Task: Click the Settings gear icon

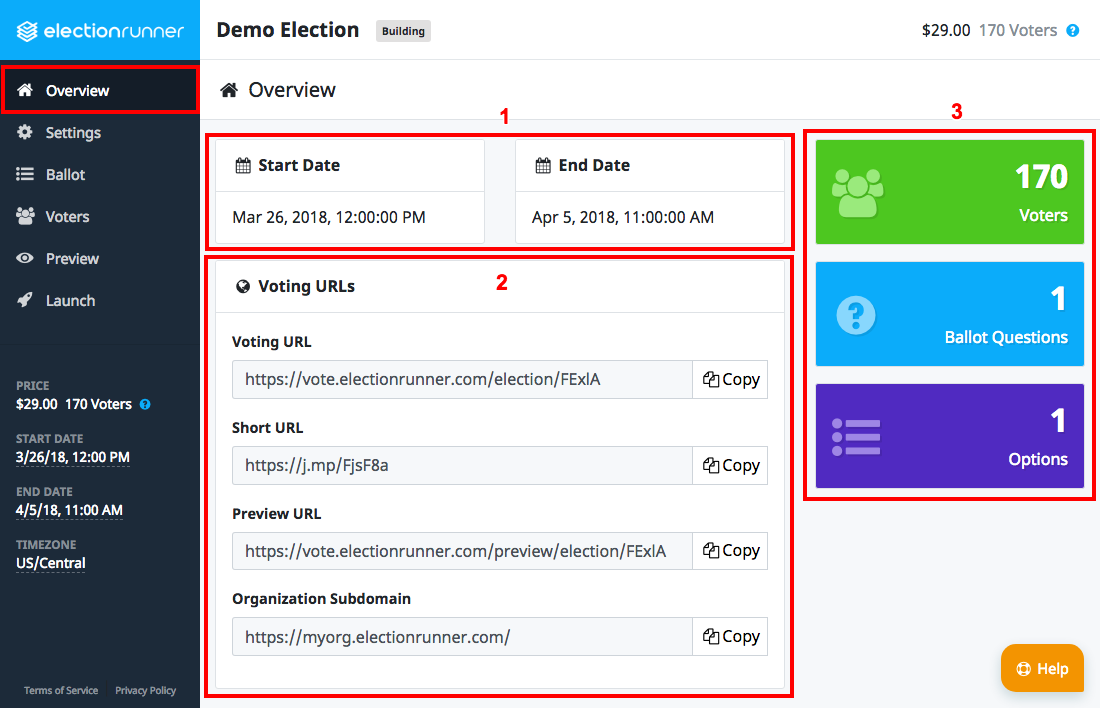Action: [x=25, y=132]
